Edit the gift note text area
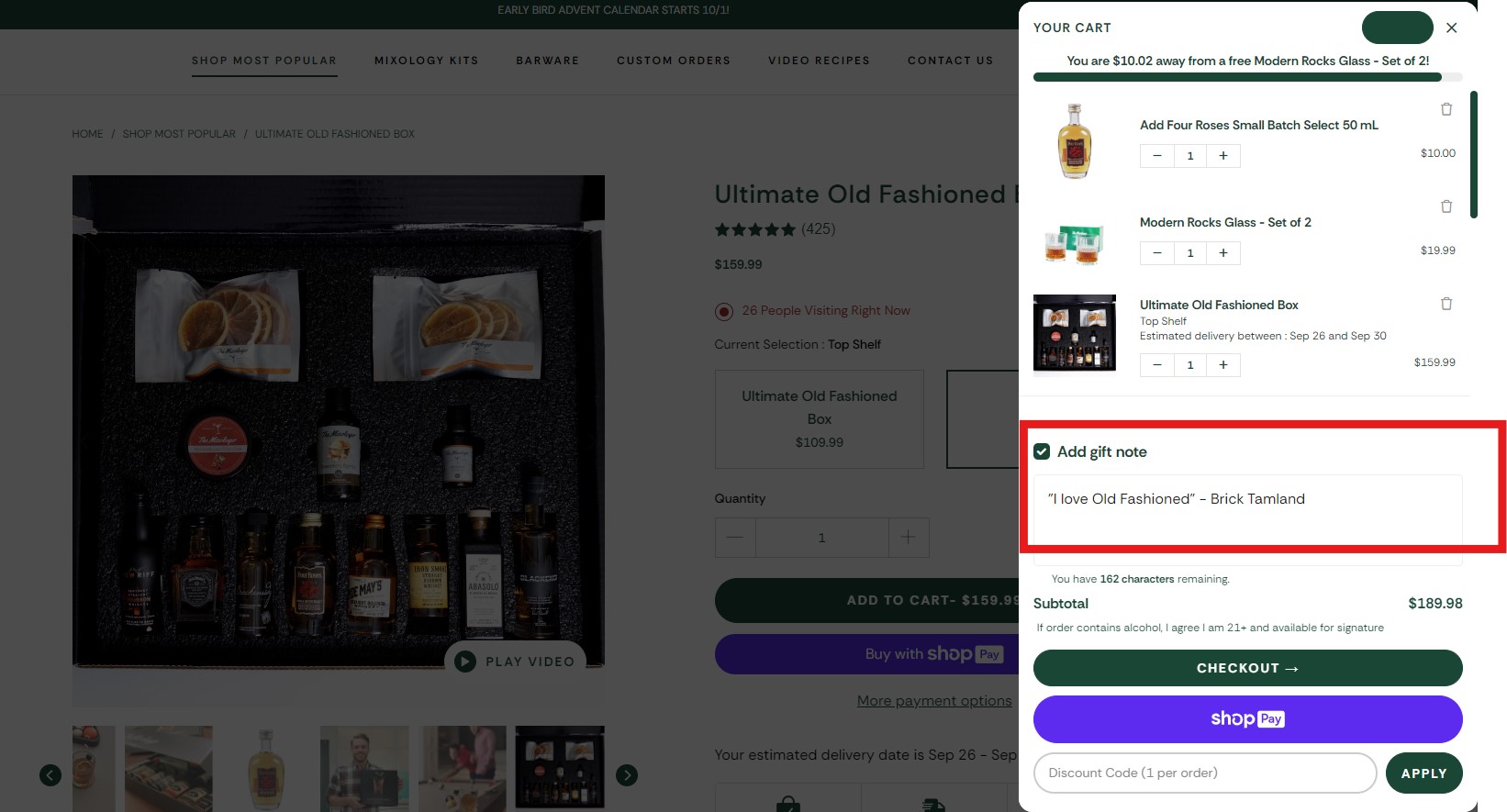The height and width of the screenshot is (812, 1507). [1247, 519]
